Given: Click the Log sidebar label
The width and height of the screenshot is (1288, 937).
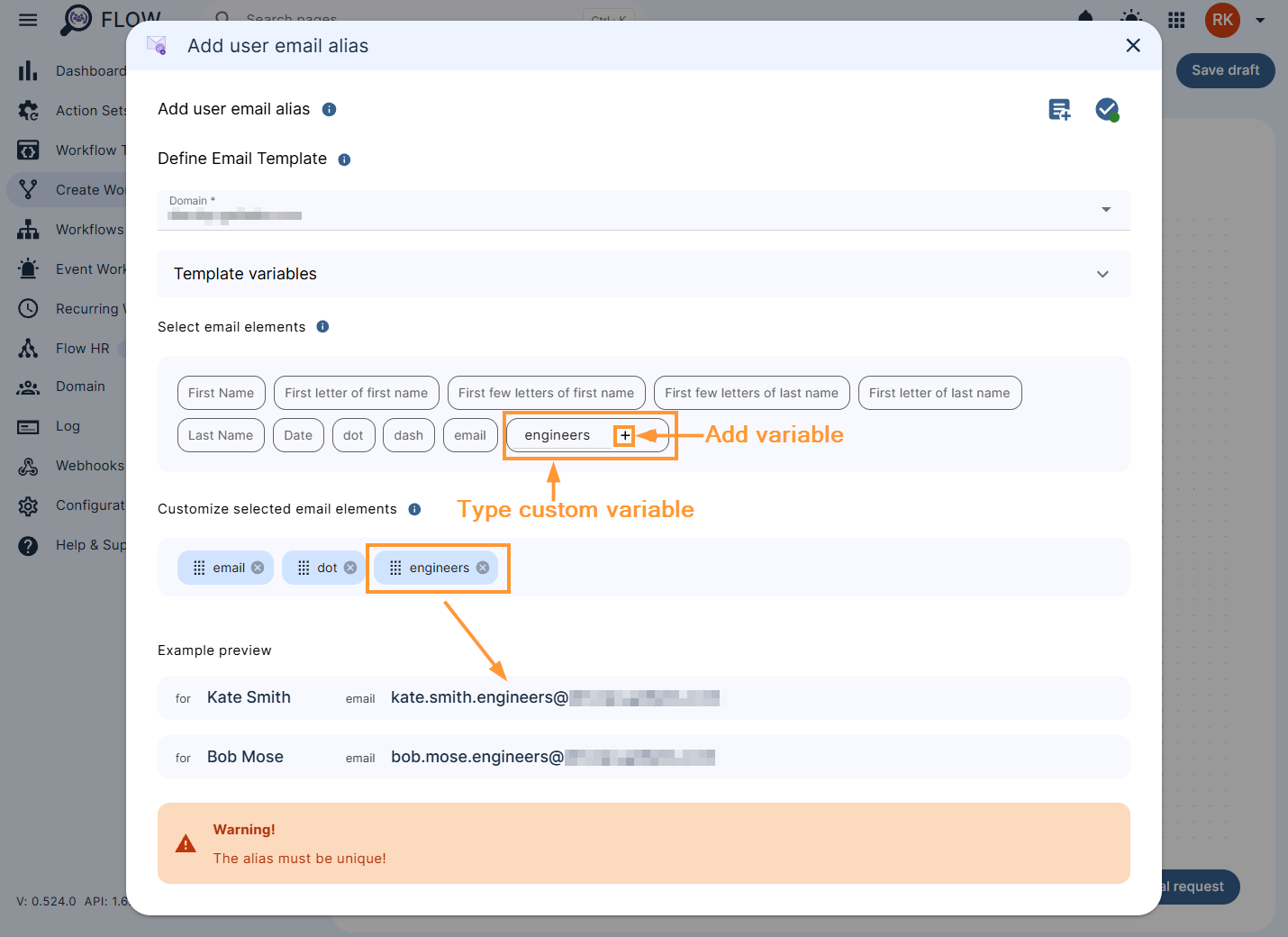Looking at the screenshot, I should [x=68, y=426].
